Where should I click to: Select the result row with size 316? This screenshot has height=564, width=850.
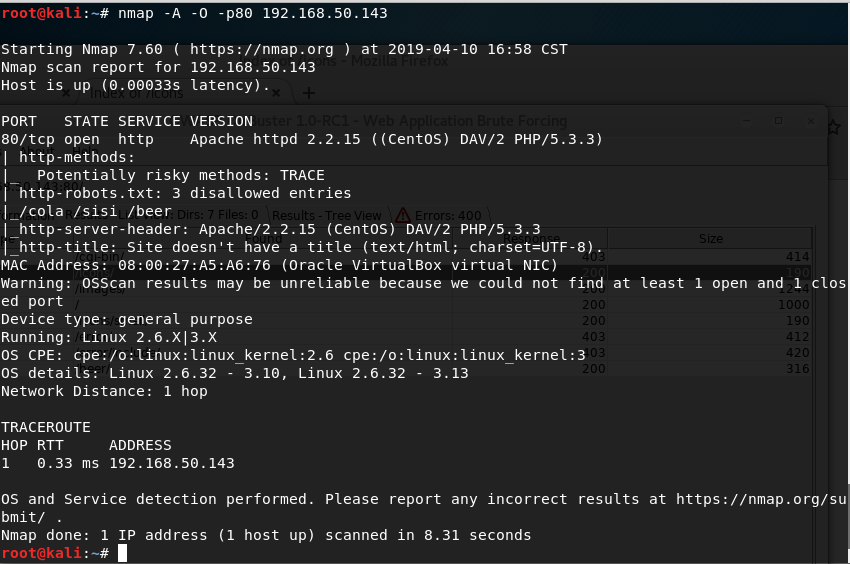pos(442,369)
